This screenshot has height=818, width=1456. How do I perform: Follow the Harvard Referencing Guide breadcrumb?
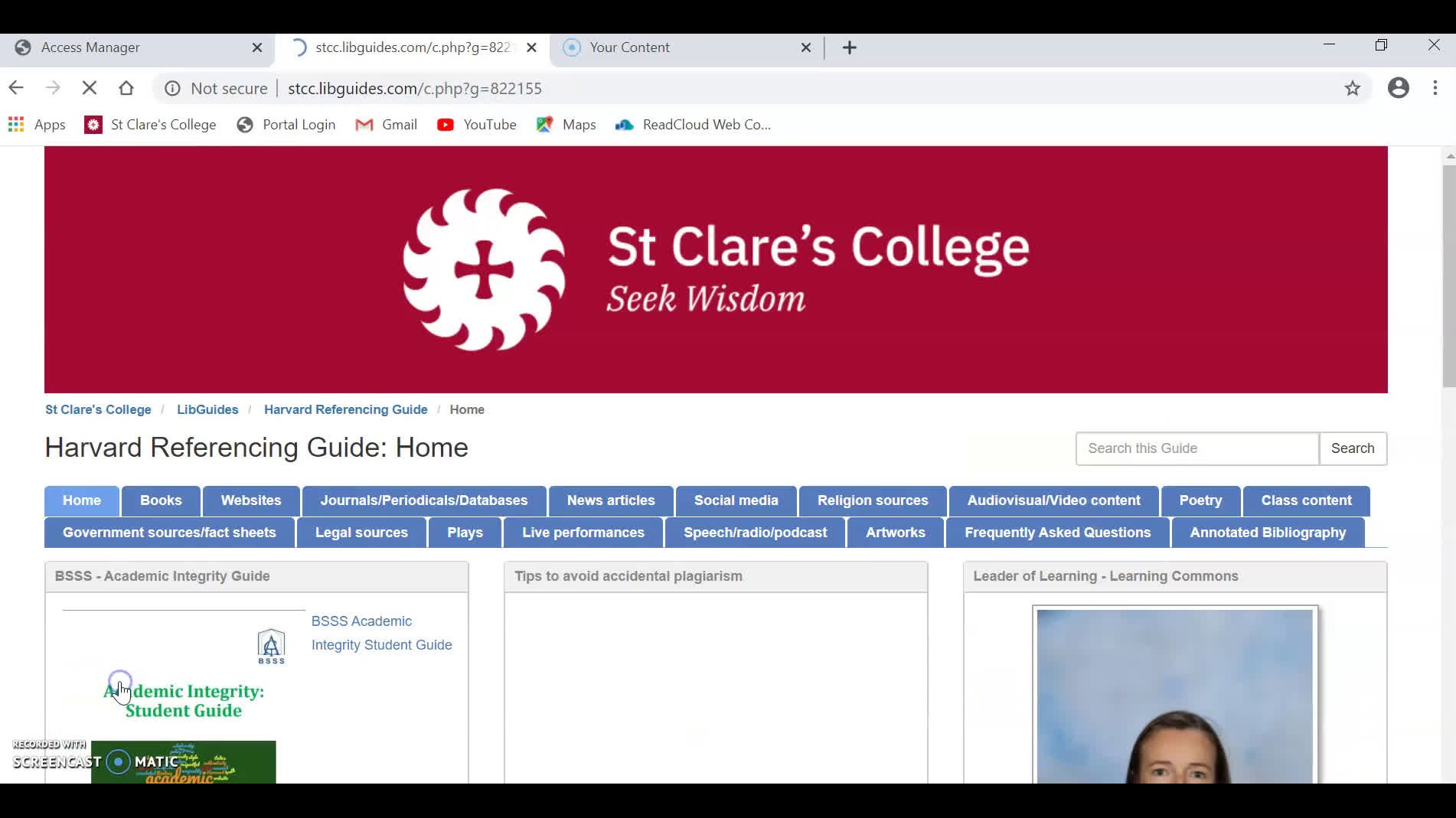346,409
